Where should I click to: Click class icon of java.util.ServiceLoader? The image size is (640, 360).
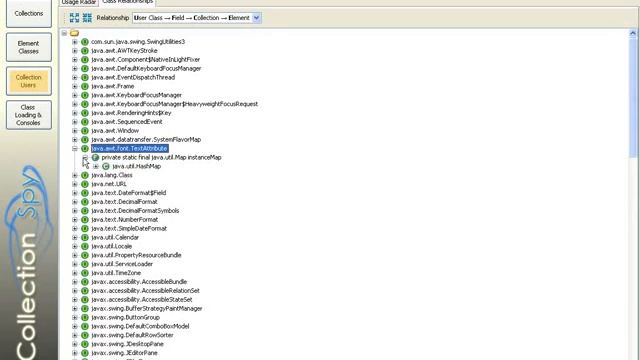[x=85, y=264]
